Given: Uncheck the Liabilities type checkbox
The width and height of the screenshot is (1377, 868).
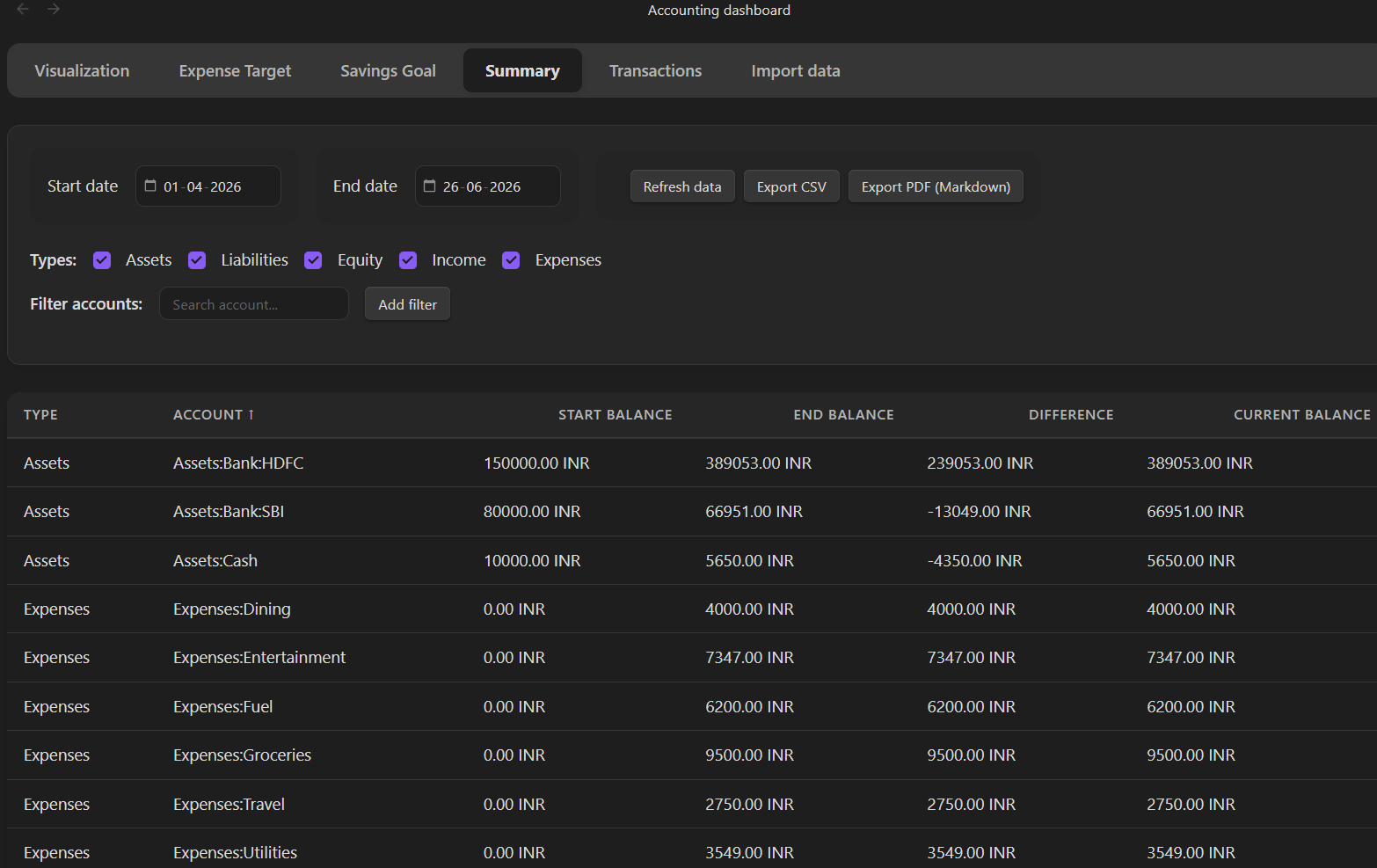Looking at the screenshot, I should (x=197, y=260).
